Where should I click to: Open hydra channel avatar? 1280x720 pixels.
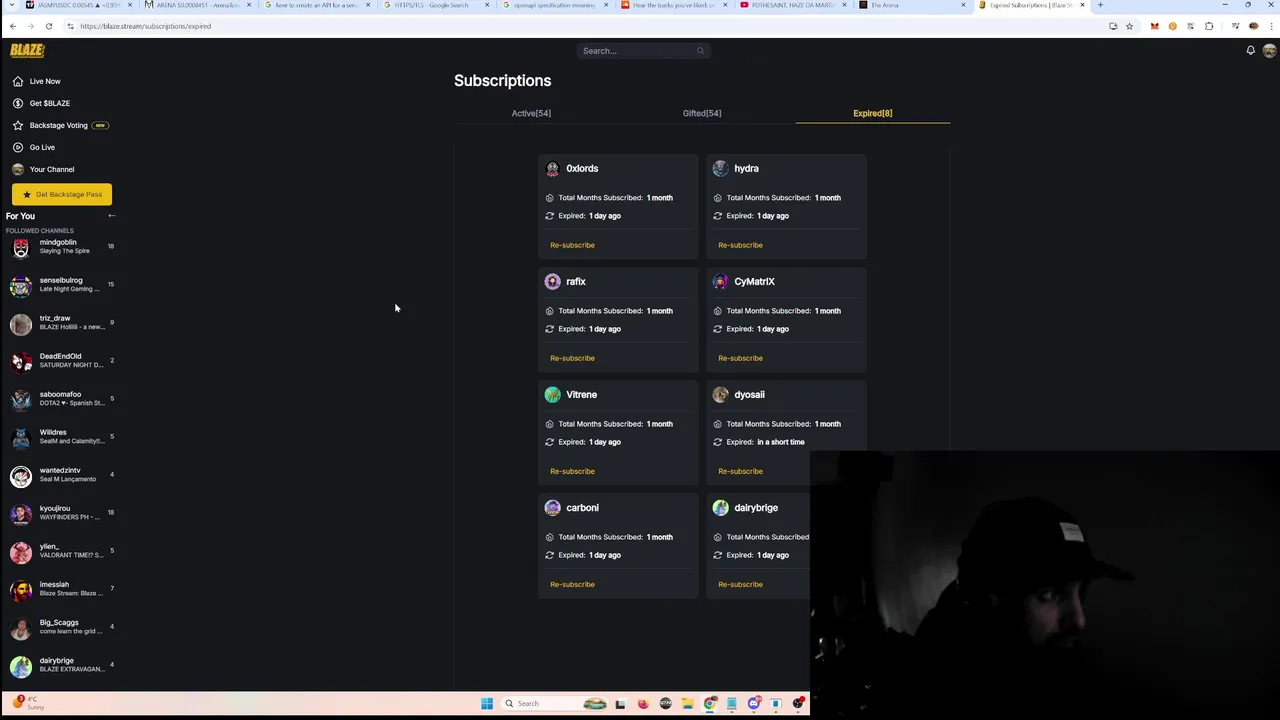pyautogui.click(x=720, y=169)
